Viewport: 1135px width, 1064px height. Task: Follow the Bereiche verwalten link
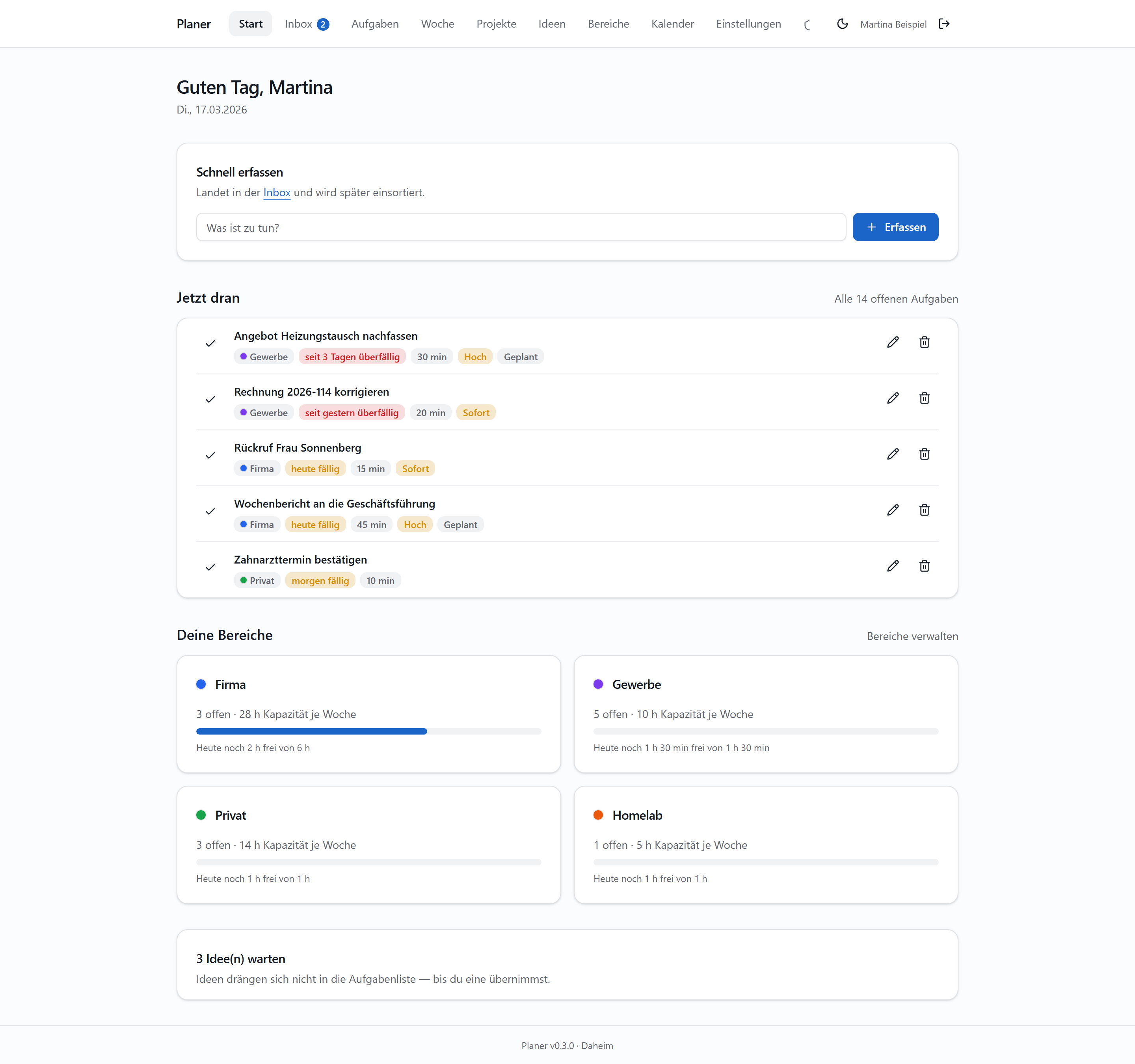tap(912, 636)
